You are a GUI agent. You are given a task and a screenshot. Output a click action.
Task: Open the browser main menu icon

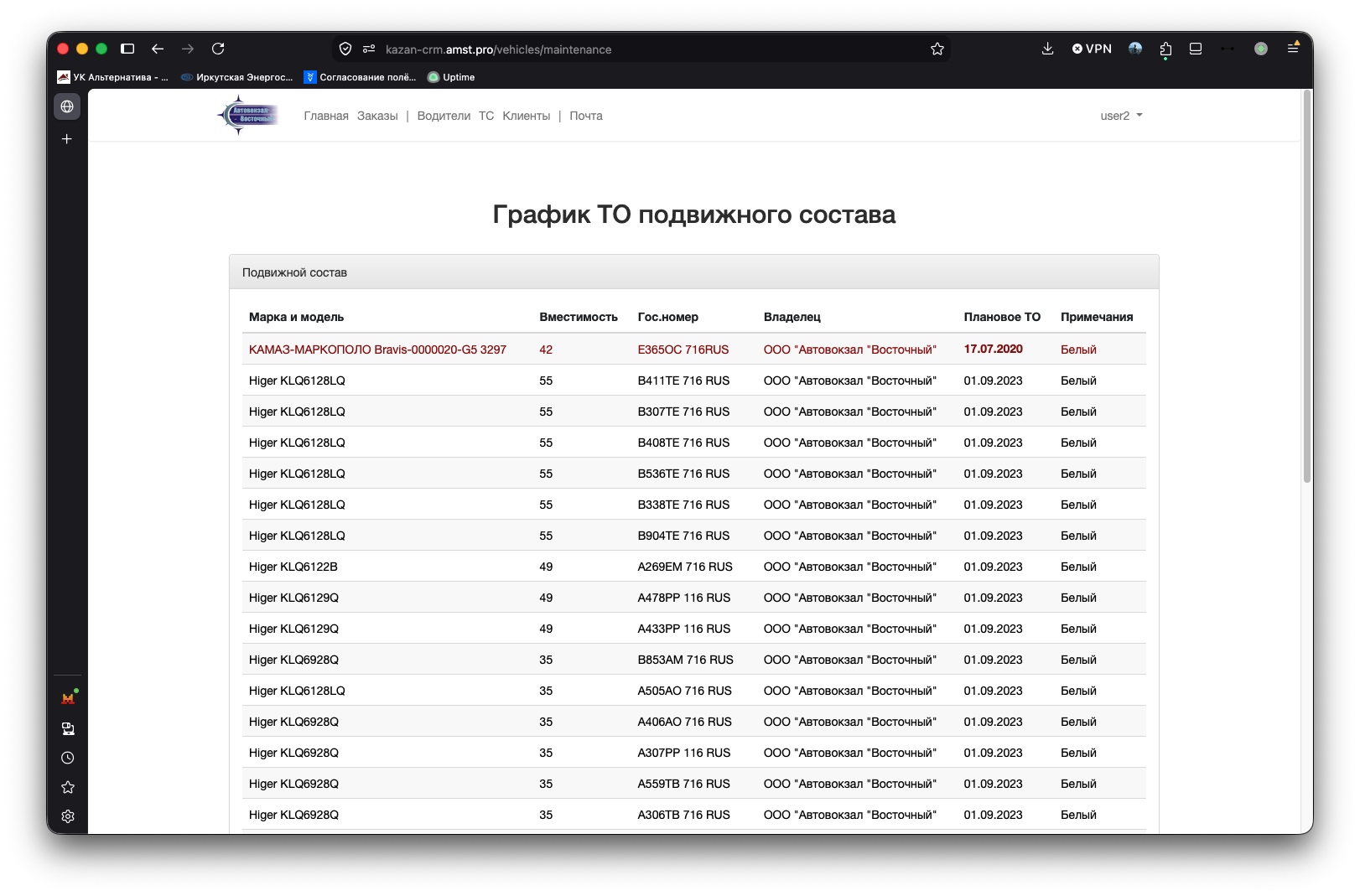coord(1293,49)
